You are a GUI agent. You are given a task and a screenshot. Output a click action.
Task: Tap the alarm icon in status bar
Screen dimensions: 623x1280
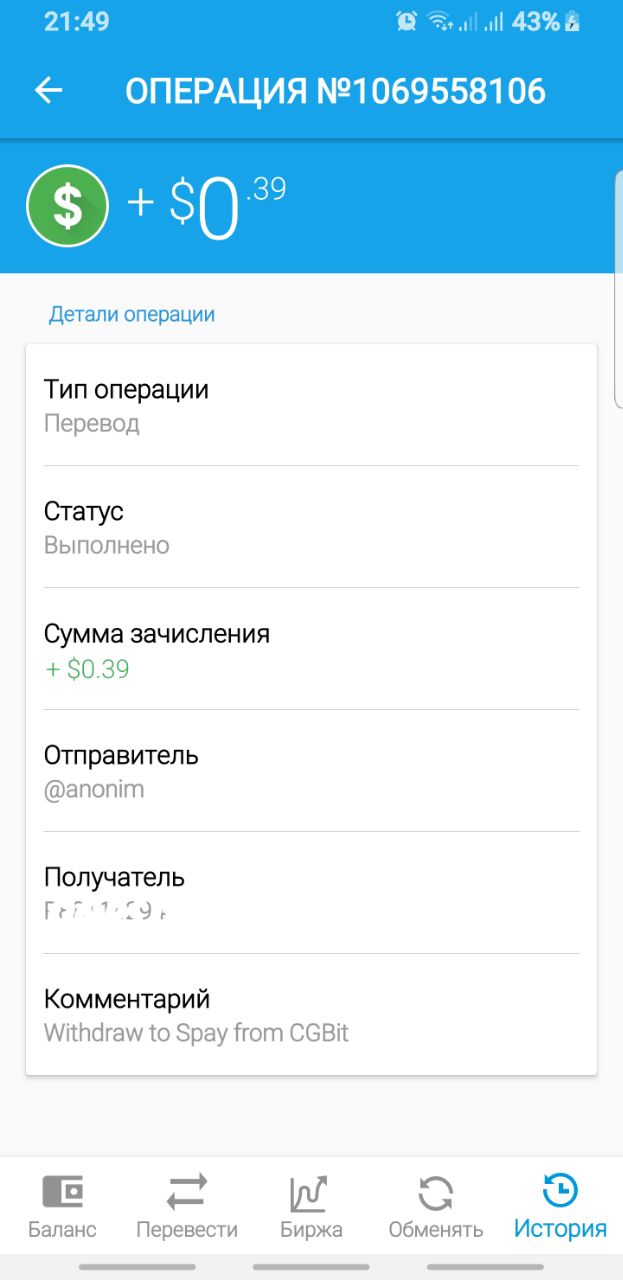[x=406, y=21]
